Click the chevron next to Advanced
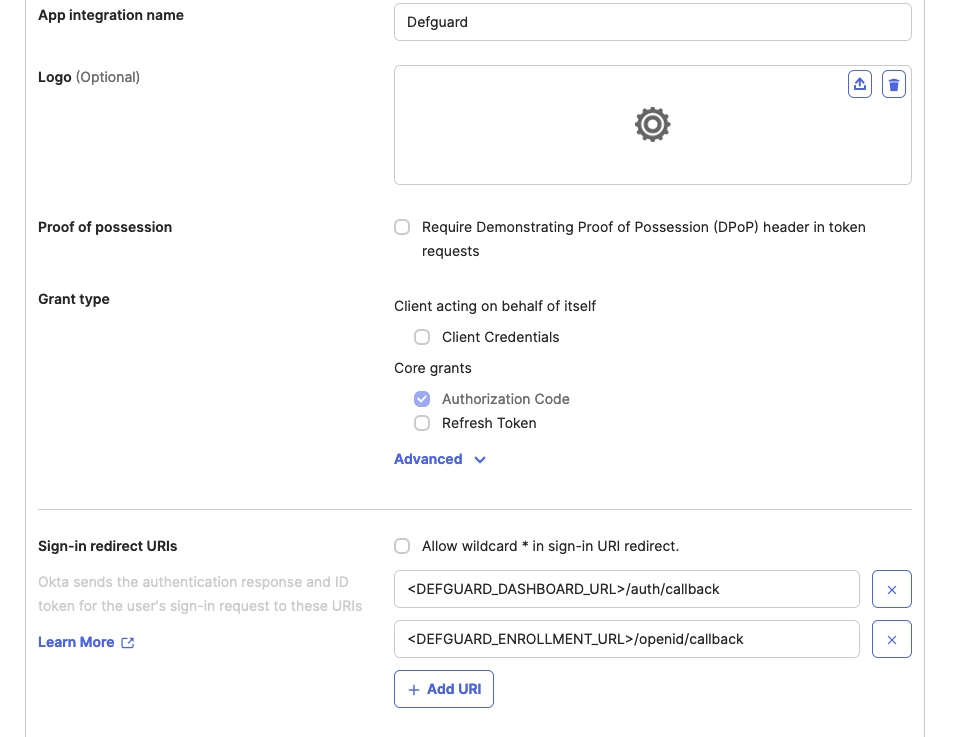 (x=480, y=460)
